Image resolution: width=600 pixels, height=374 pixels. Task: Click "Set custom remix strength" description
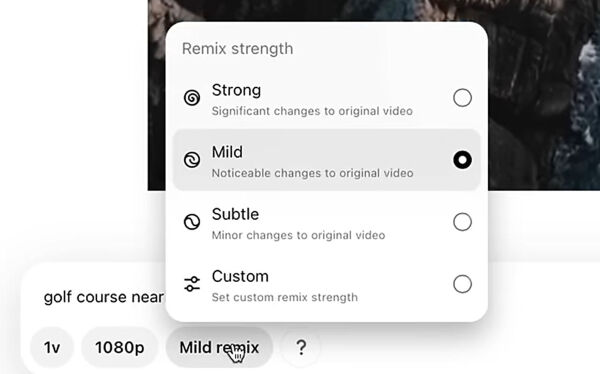tap(285, 297)
